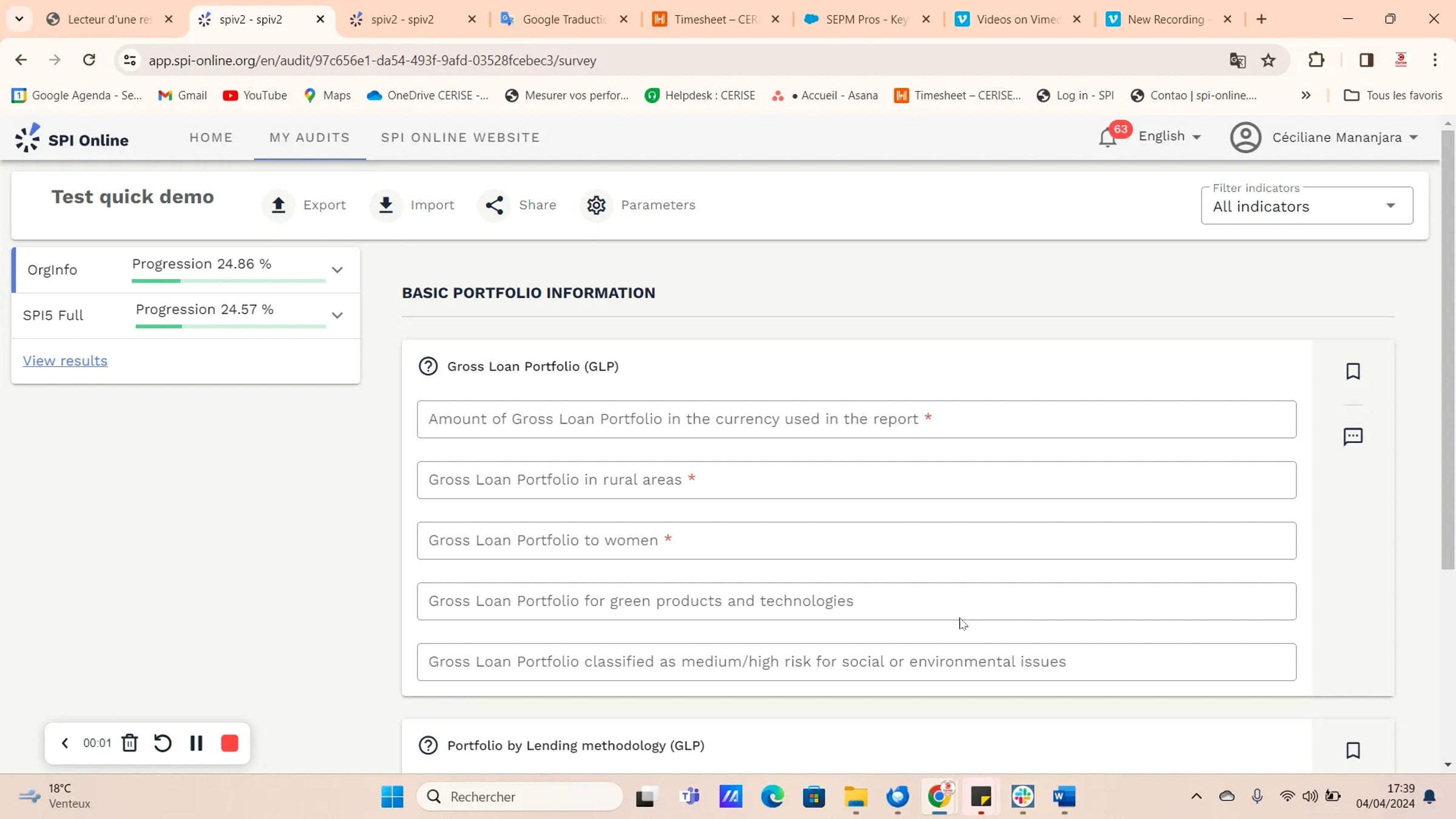Click Gross Loan Portfolio to women field
This screenshot has width=1456, height=819.
[x=857, y=541]
